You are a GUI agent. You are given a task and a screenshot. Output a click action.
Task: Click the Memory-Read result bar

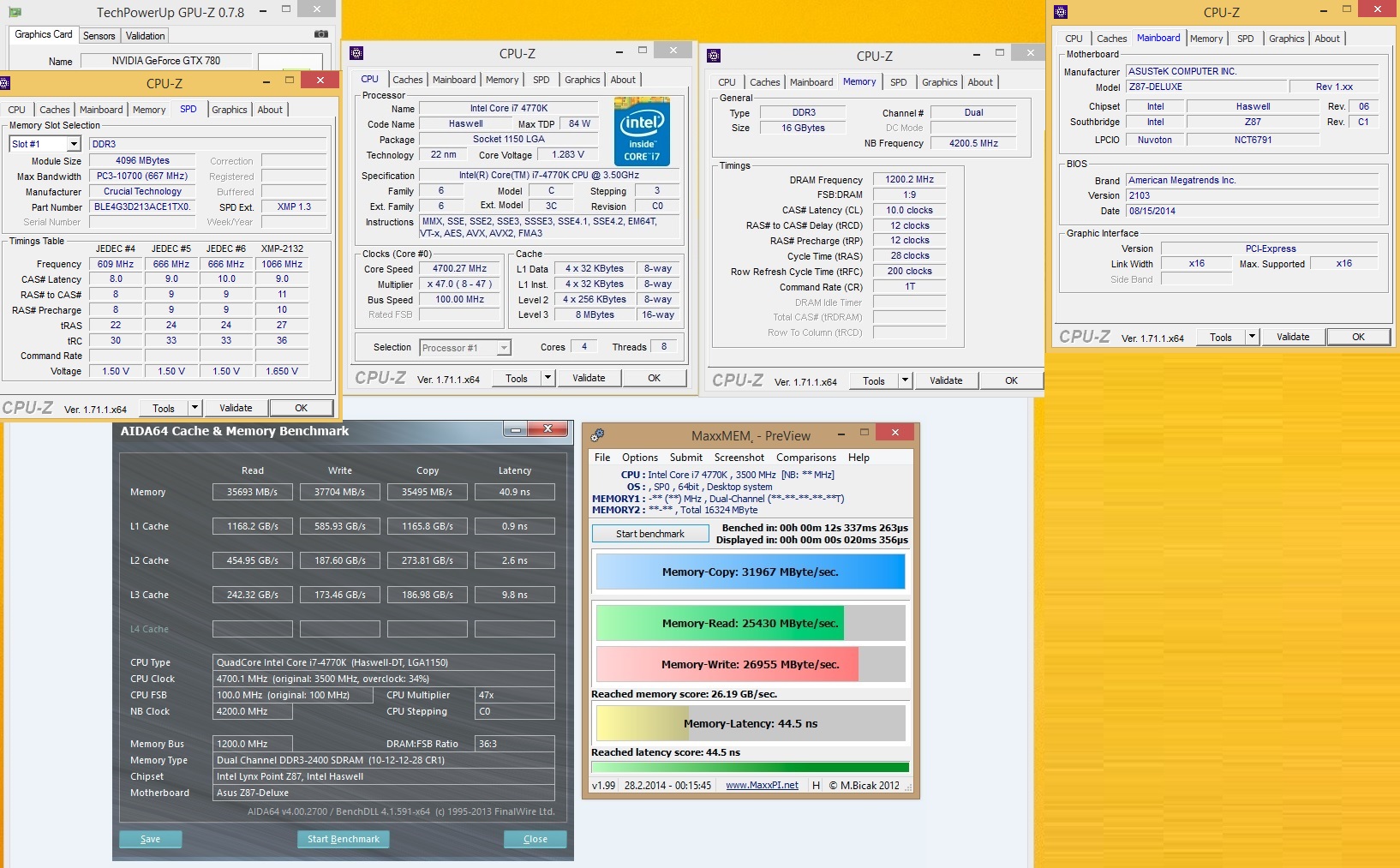750,623
